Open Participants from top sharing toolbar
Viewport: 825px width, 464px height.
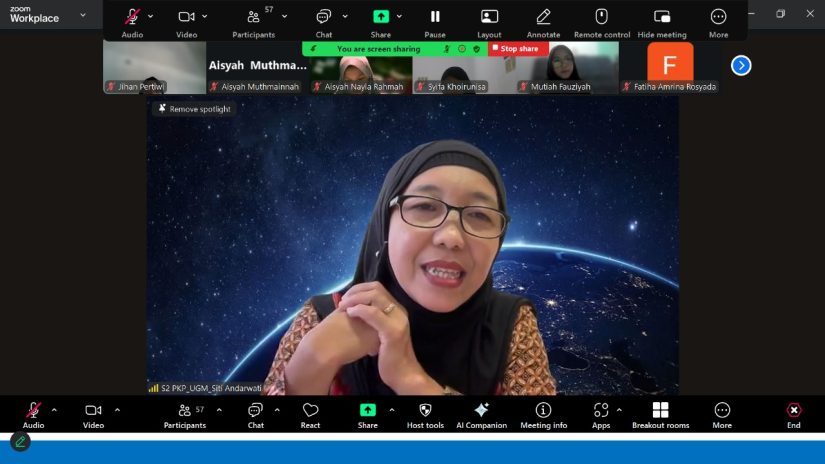[254, 23]
